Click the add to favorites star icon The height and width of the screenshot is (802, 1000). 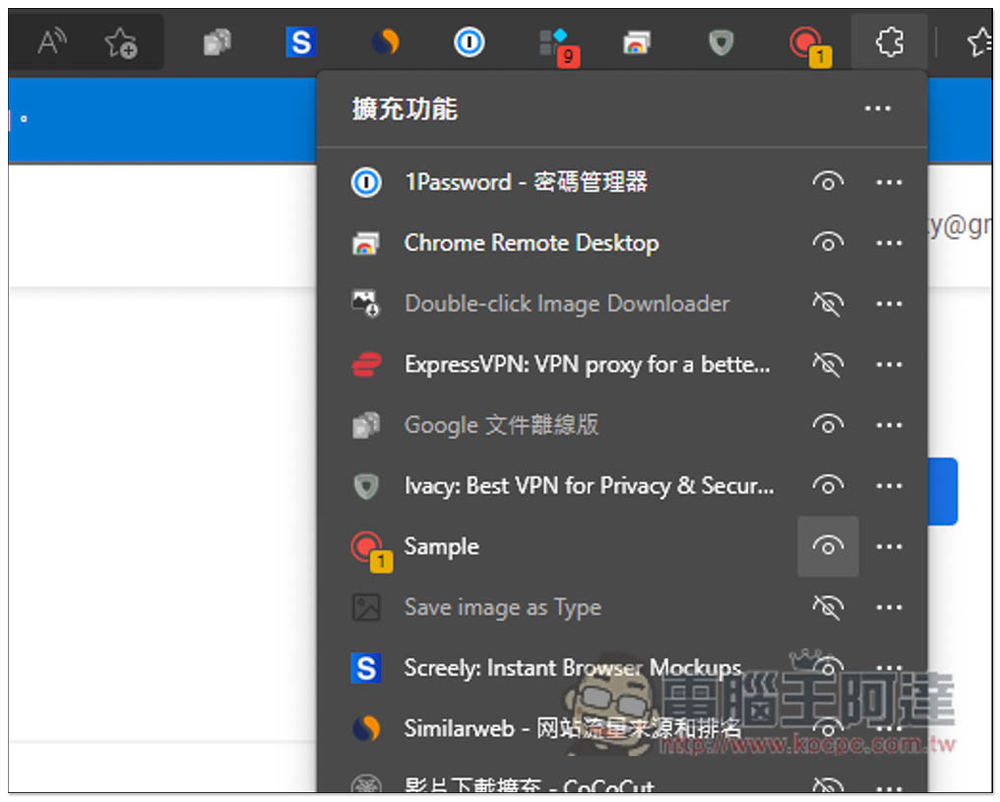pyautogui.click(x=121, y=42)
